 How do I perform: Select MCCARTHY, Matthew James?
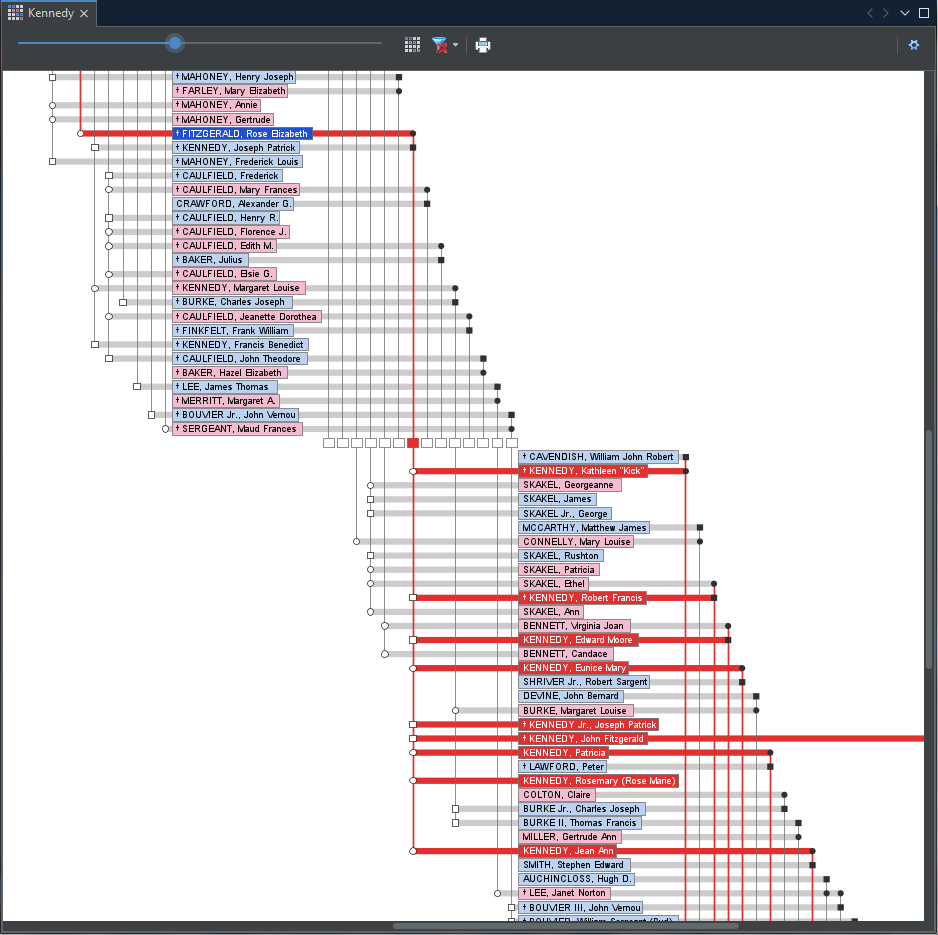584,528
